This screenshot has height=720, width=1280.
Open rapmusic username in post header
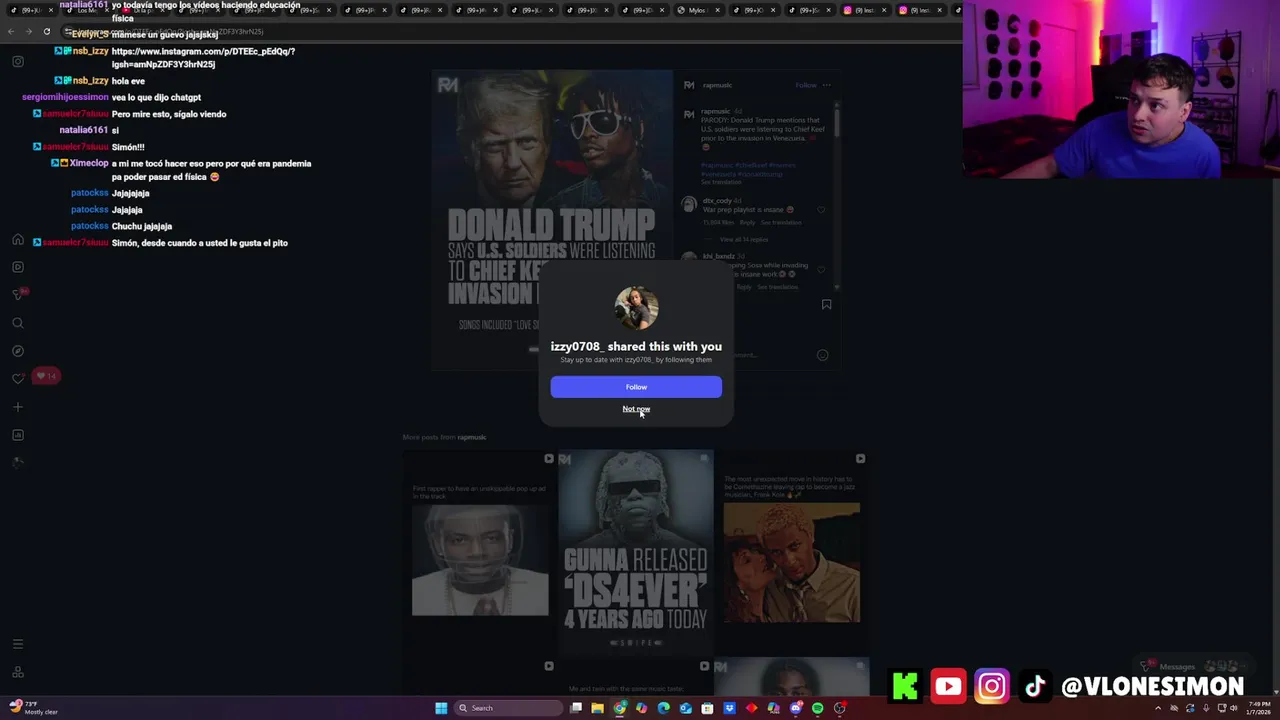717,85
